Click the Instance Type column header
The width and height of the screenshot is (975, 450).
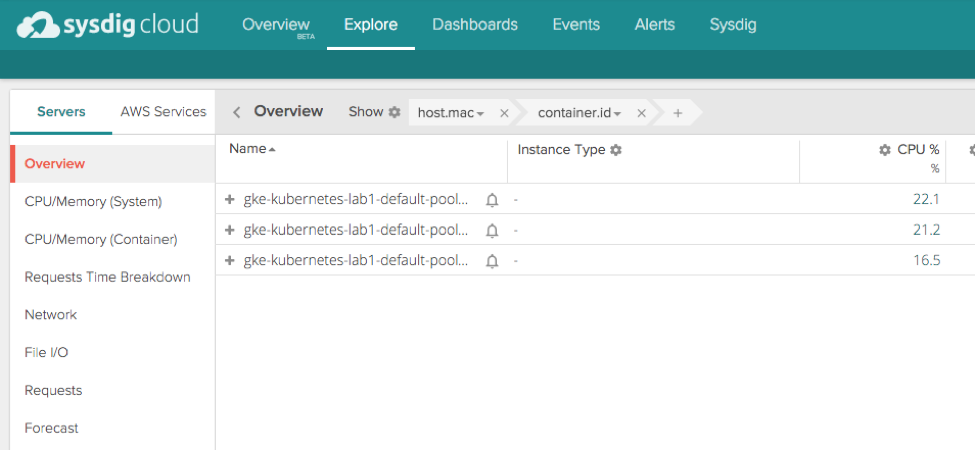(561, 150)
